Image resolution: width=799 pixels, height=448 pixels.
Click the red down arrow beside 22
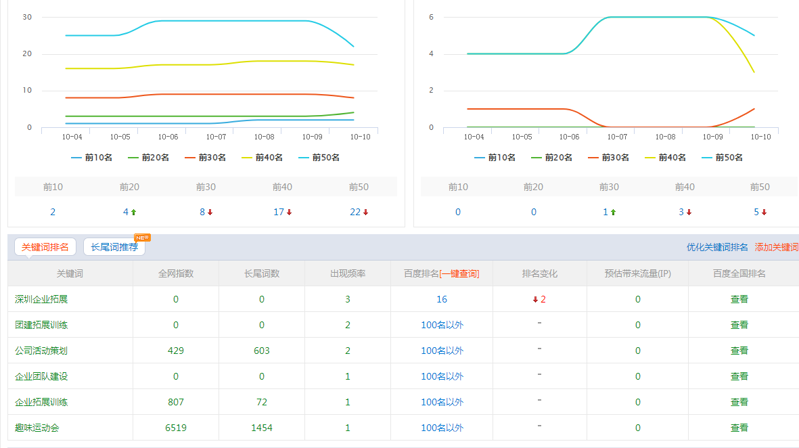point(365,212)
